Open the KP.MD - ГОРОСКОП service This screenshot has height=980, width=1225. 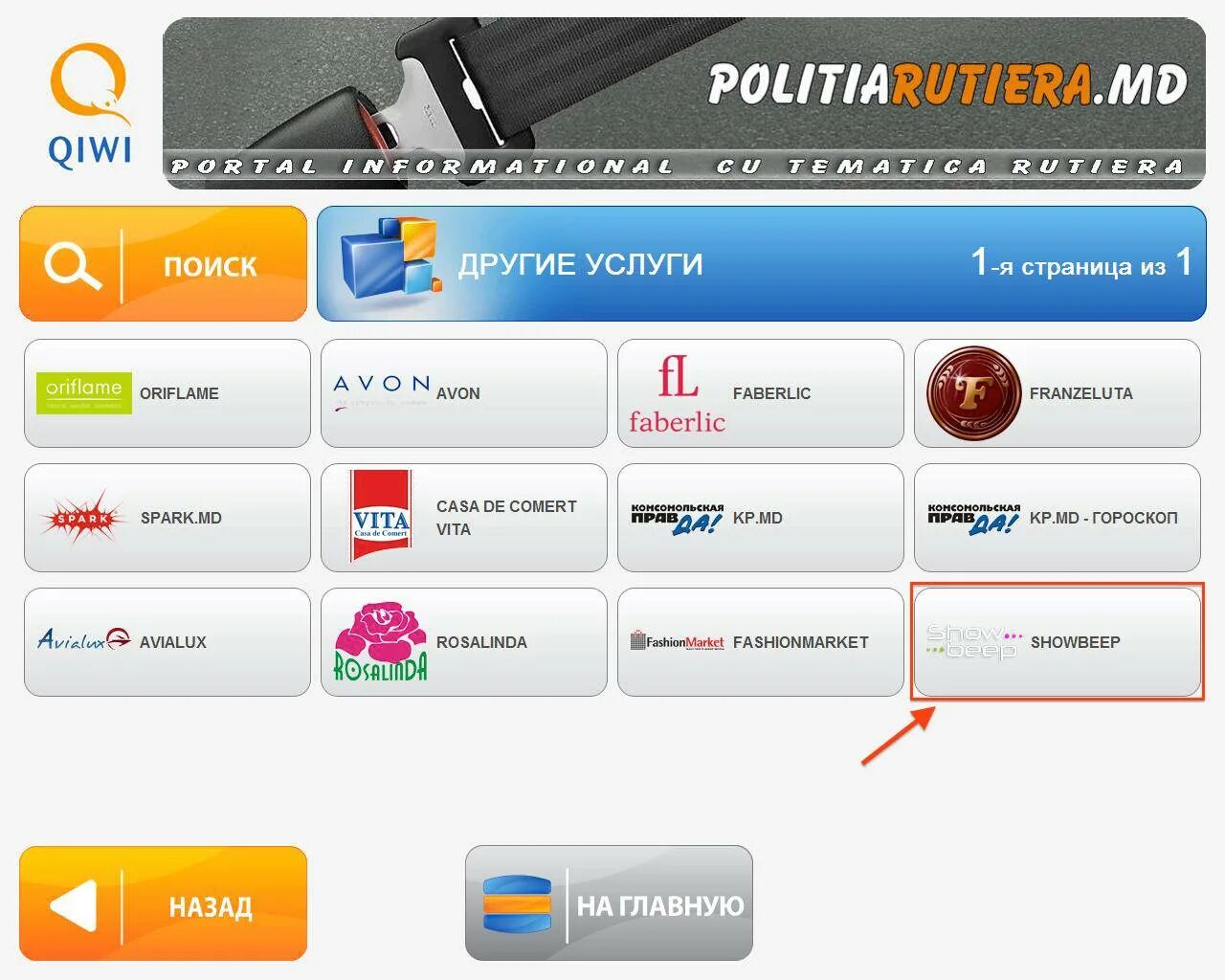1058,518
